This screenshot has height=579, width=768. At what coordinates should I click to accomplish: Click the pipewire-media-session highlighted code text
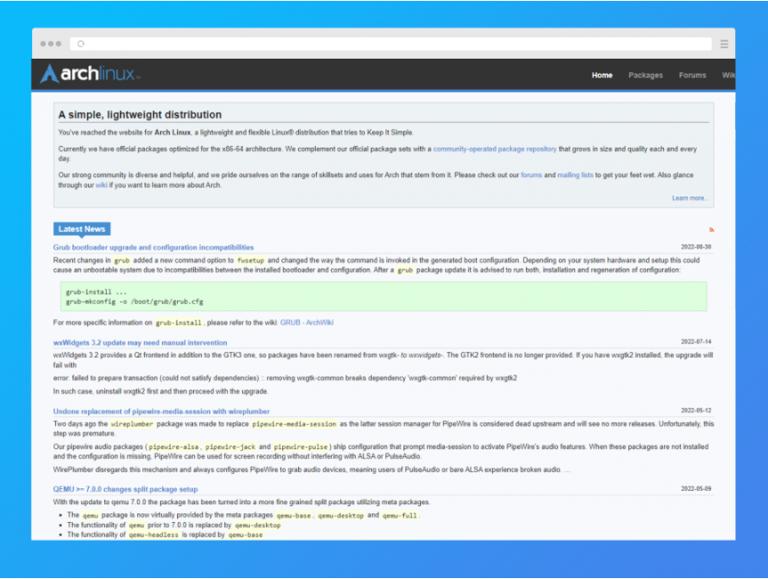point(294,424)
